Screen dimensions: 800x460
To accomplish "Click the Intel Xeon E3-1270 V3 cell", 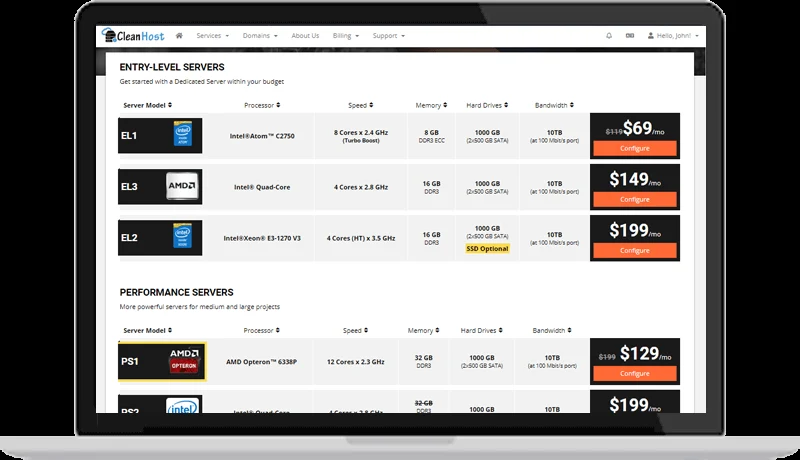I will click(x=262, y=238).
